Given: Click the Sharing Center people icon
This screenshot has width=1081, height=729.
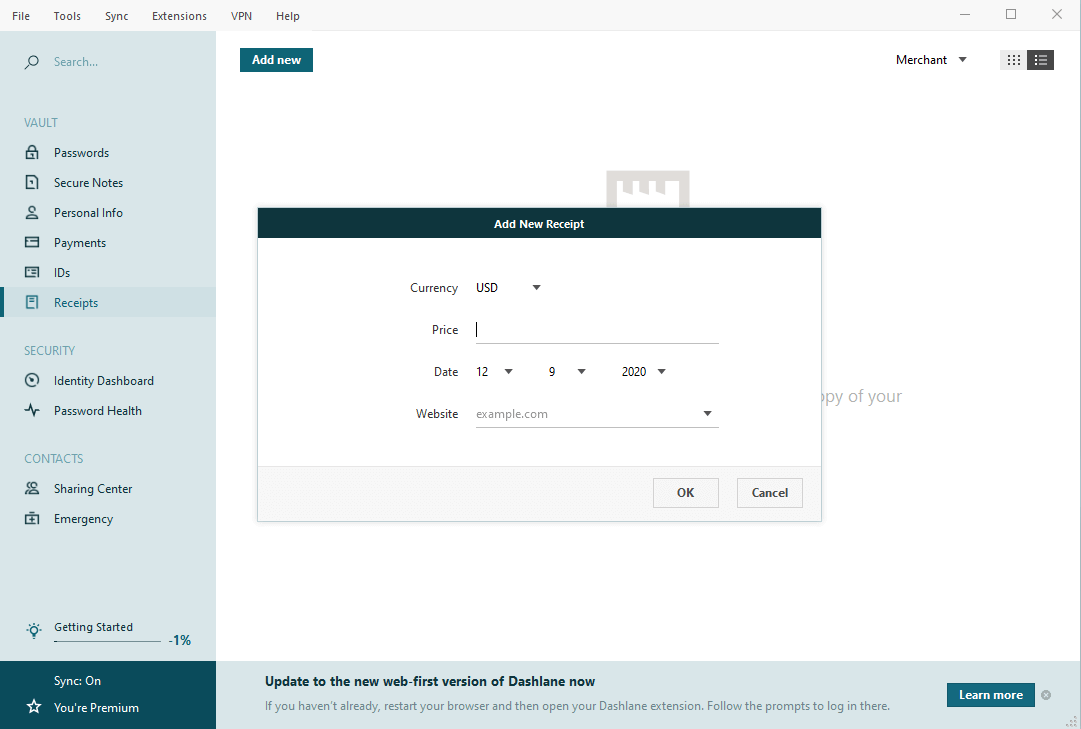Looking at the screenshot, I should [x=32, y=488].
